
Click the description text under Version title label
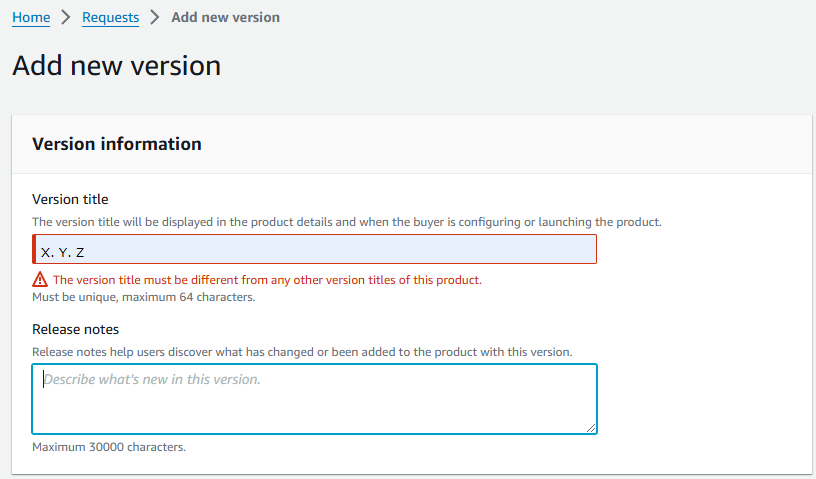coord(346,222)
